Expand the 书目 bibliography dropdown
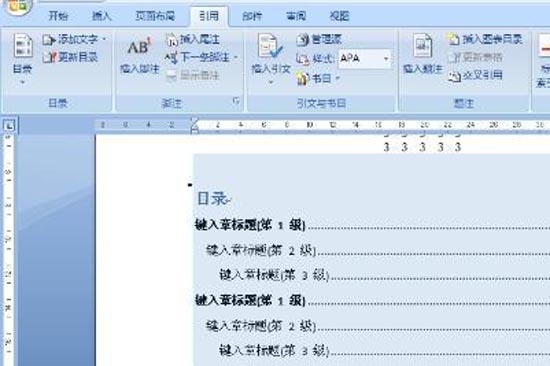This screenshot has height=366, width=550. pyautogui.click(x=338, y=78)
